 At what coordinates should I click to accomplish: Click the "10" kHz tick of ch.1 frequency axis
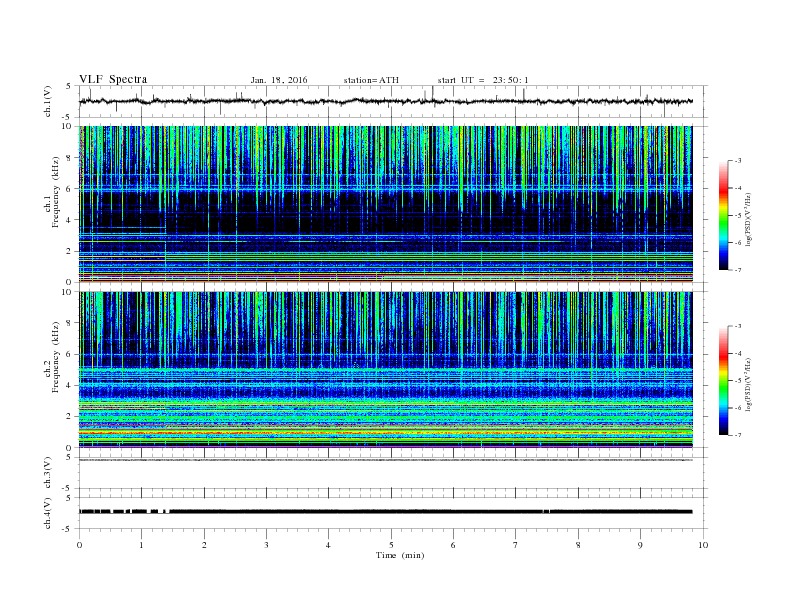click(67, 126)
